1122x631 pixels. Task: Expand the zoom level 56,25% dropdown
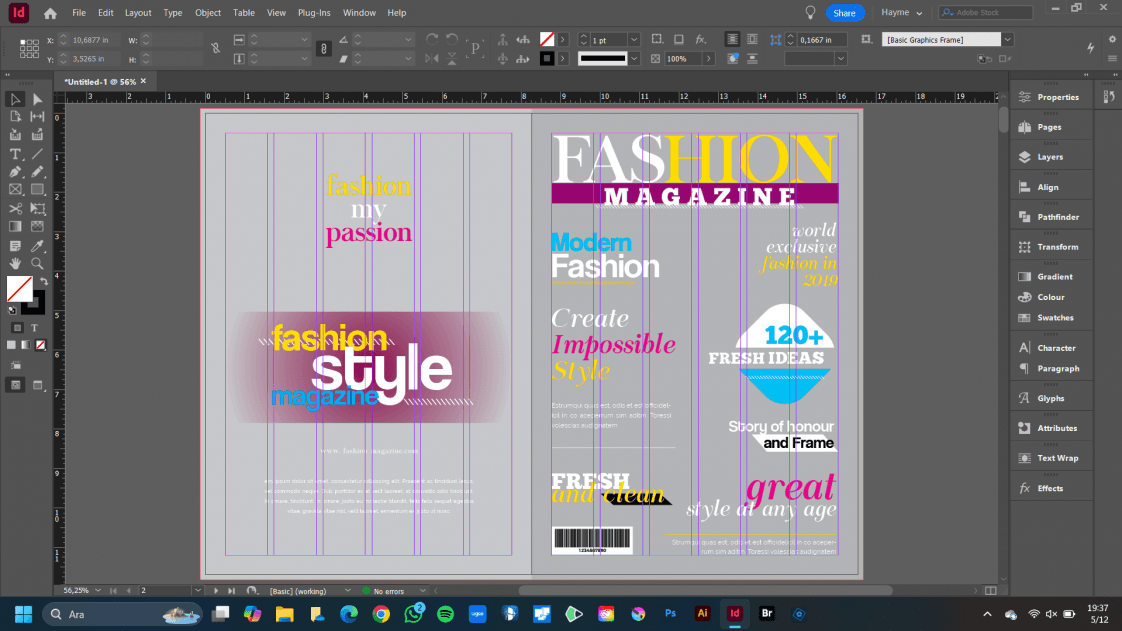point(98,591)
